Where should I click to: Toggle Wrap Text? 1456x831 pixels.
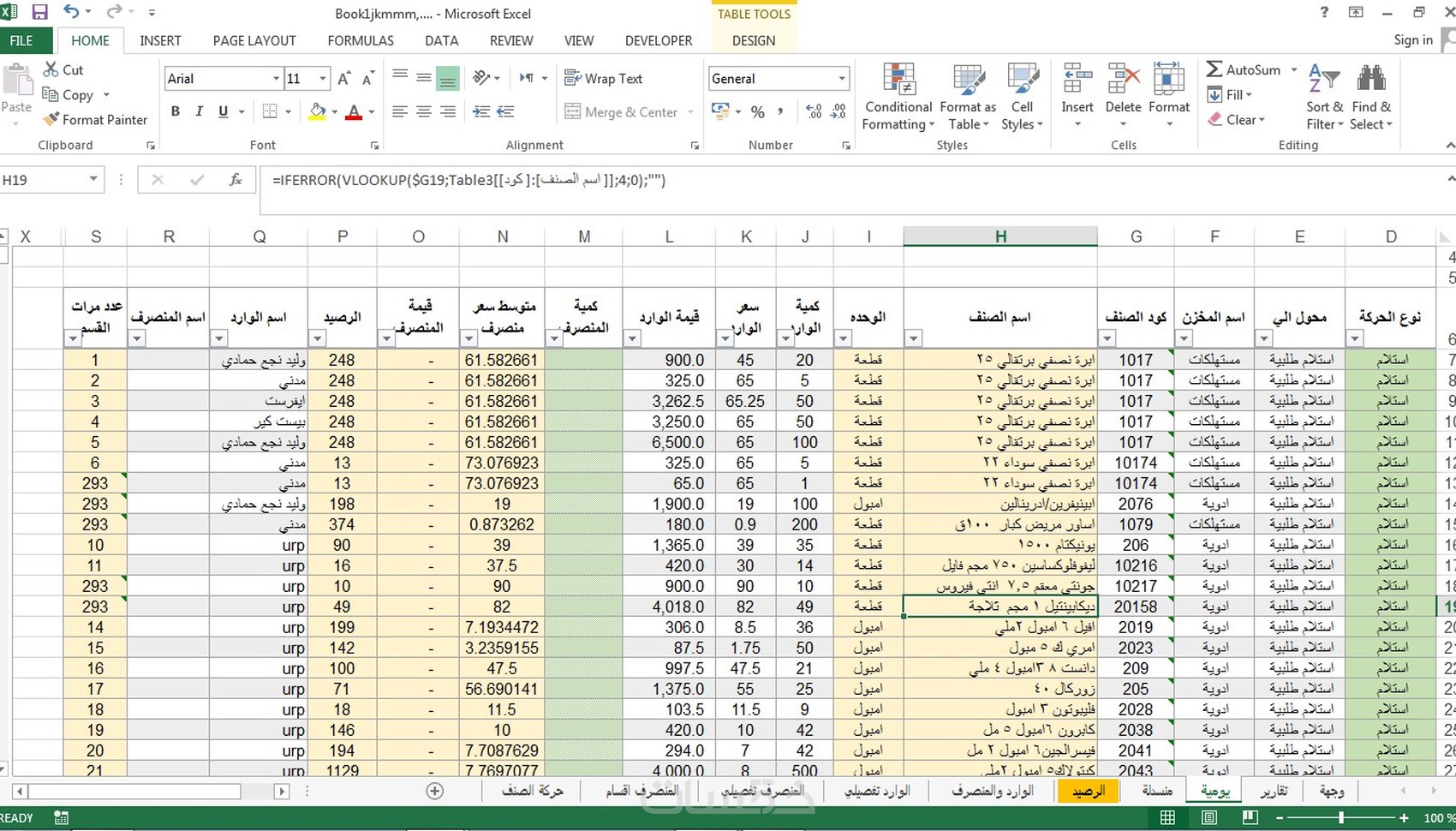point(603,78)
